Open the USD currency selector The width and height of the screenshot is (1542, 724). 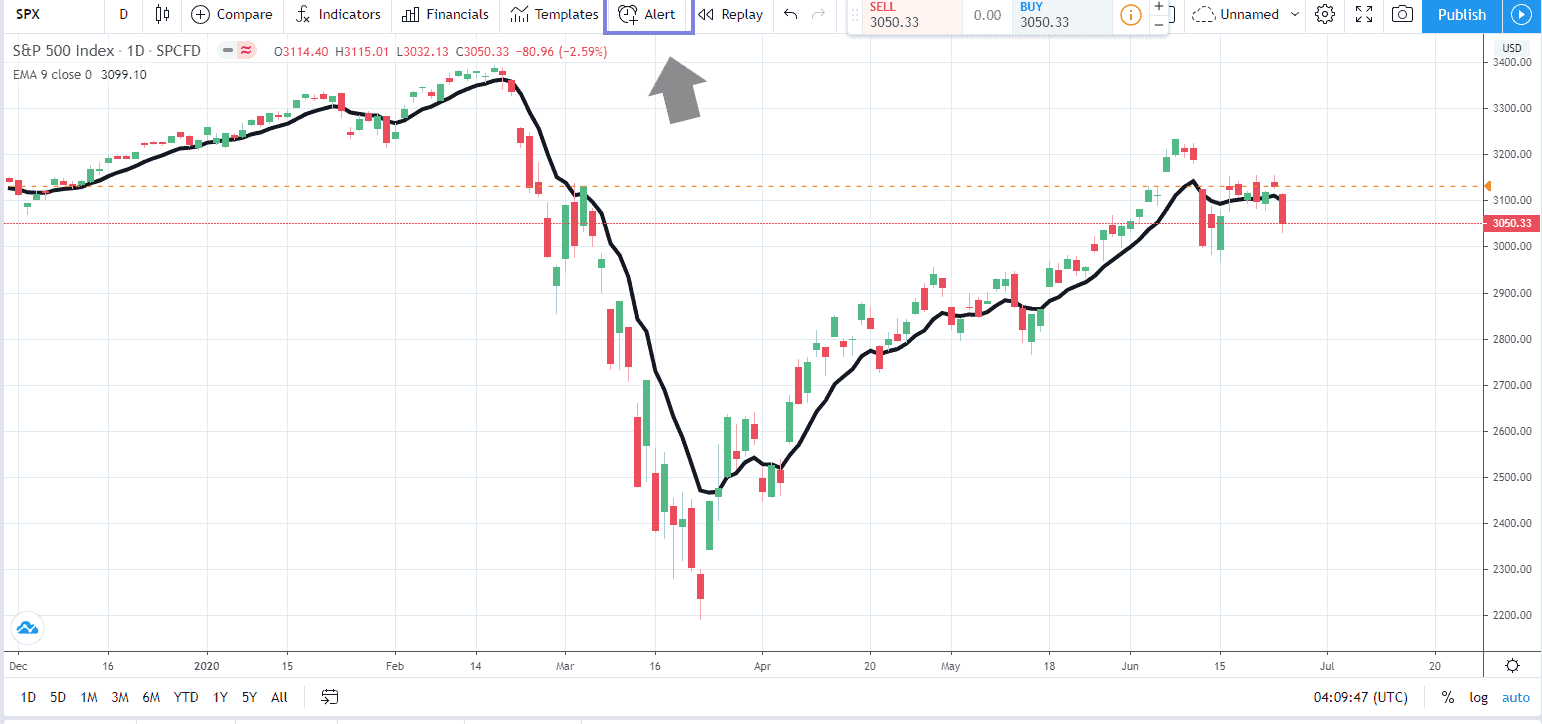pos(1512,48)
